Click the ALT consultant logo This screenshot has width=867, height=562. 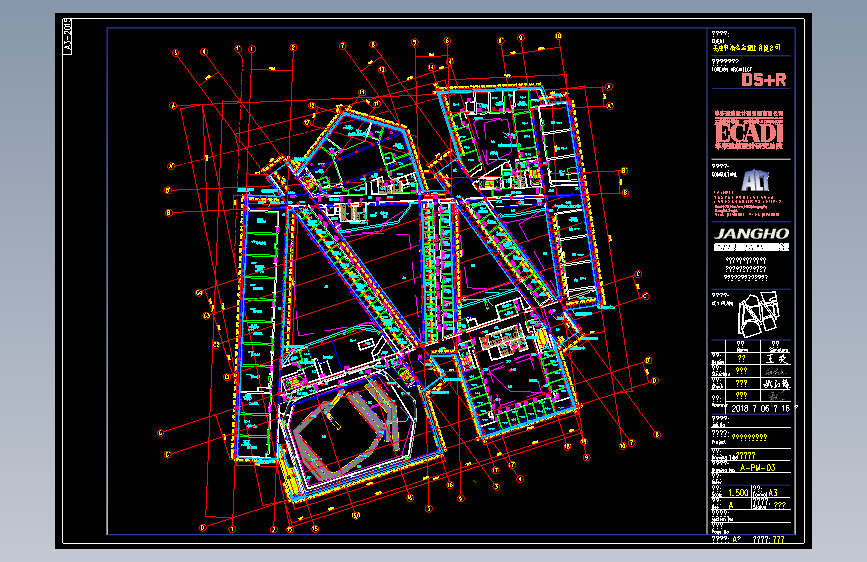click(755, 181)
